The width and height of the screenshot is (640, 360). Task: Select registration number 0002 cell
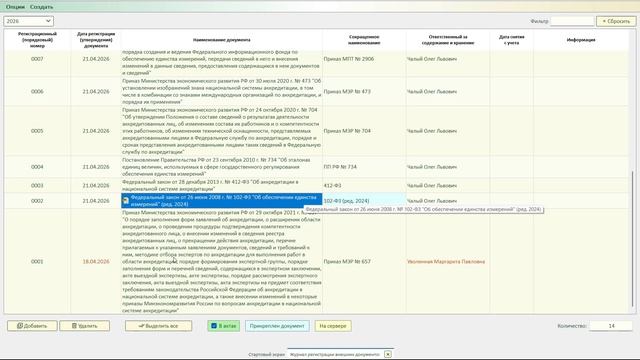pos(37,201)
